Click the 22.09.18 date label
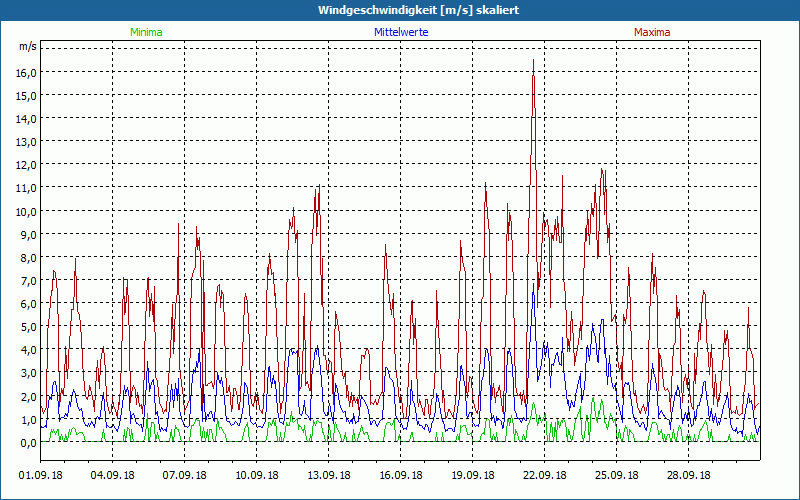The width and height of the screenshot is (800, 500). 544,475
